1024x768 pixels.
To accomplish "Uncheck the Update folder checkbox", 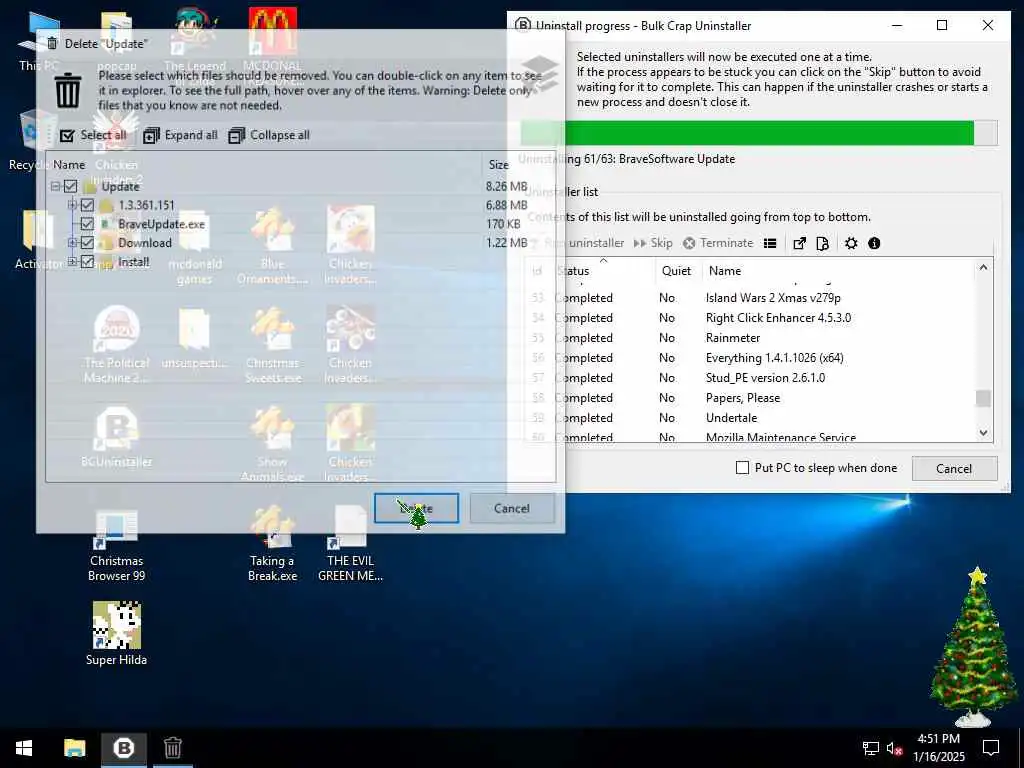I will [x=71, y=186].
